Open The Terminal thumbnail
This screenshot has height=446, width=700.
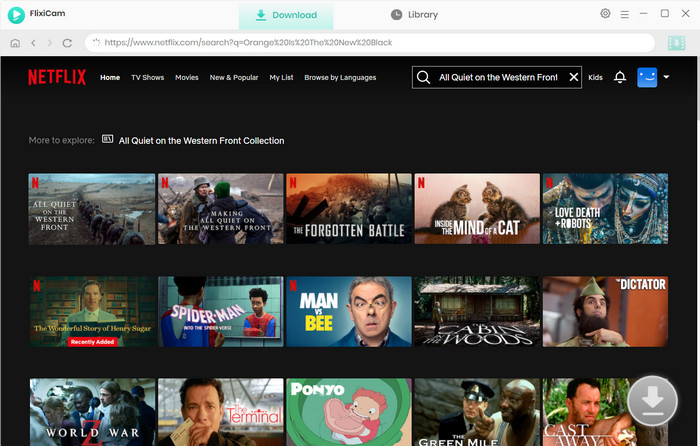221,412
